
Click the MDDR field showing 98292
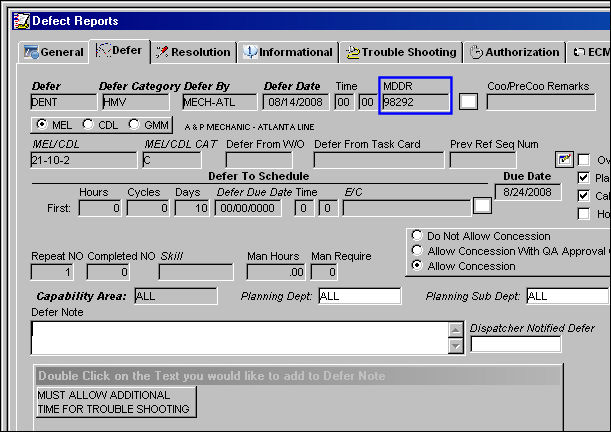[x=415, y=102]
